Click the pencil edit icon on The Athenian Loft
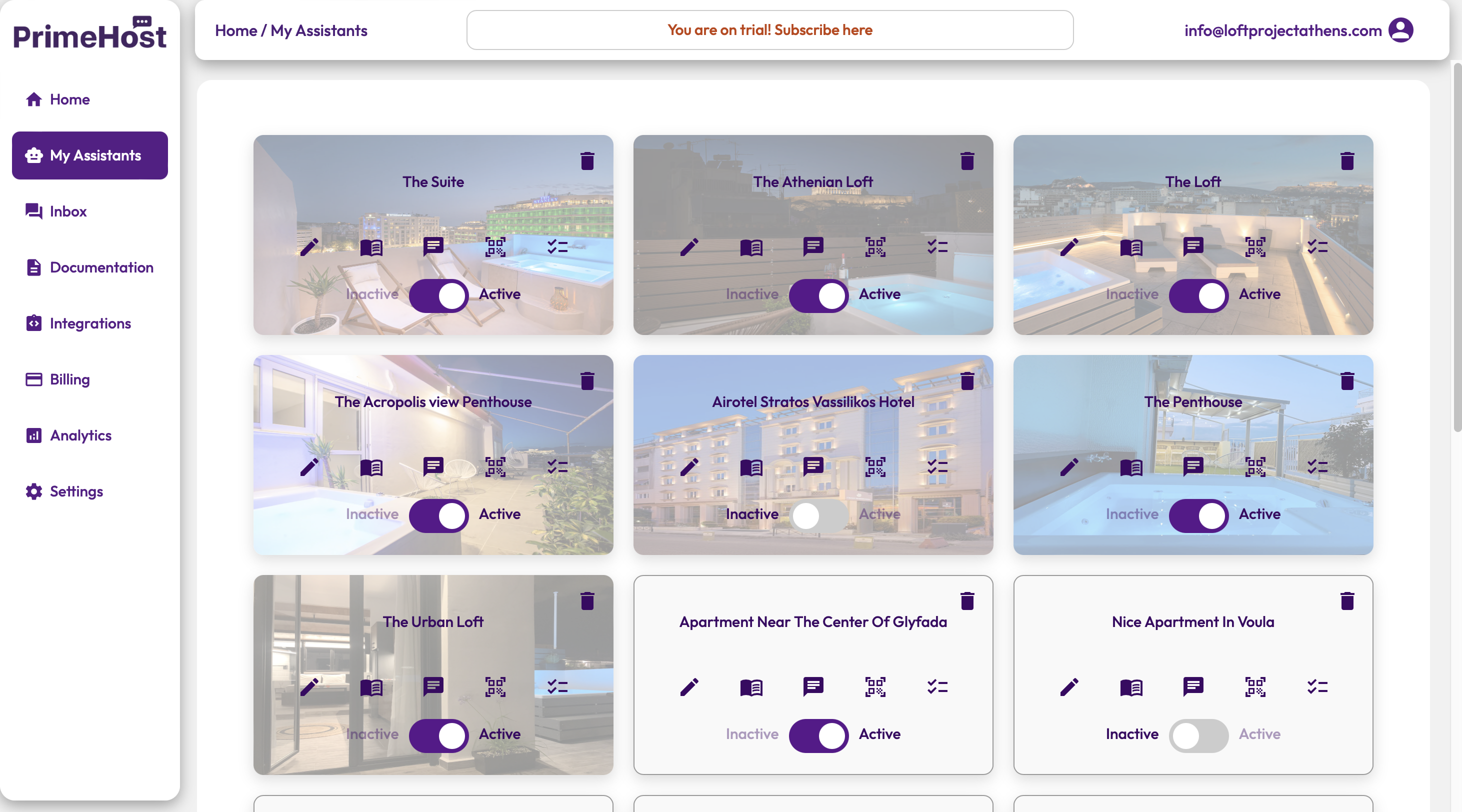1462x812 pixels. click(689, 247)
